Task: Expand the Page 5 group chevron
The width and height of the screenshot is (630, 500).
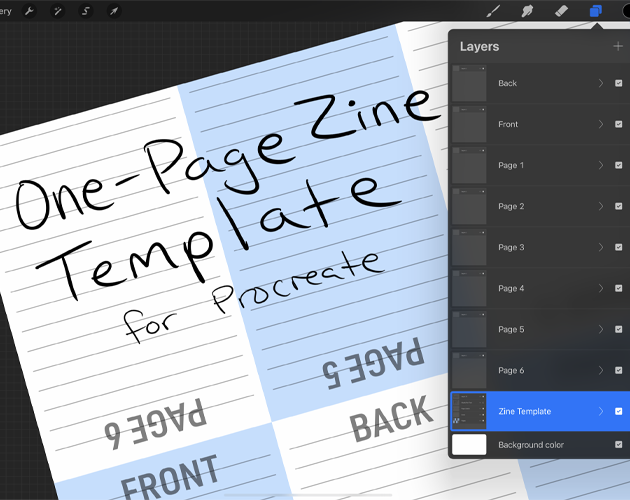Action: [x=601, y=329]
